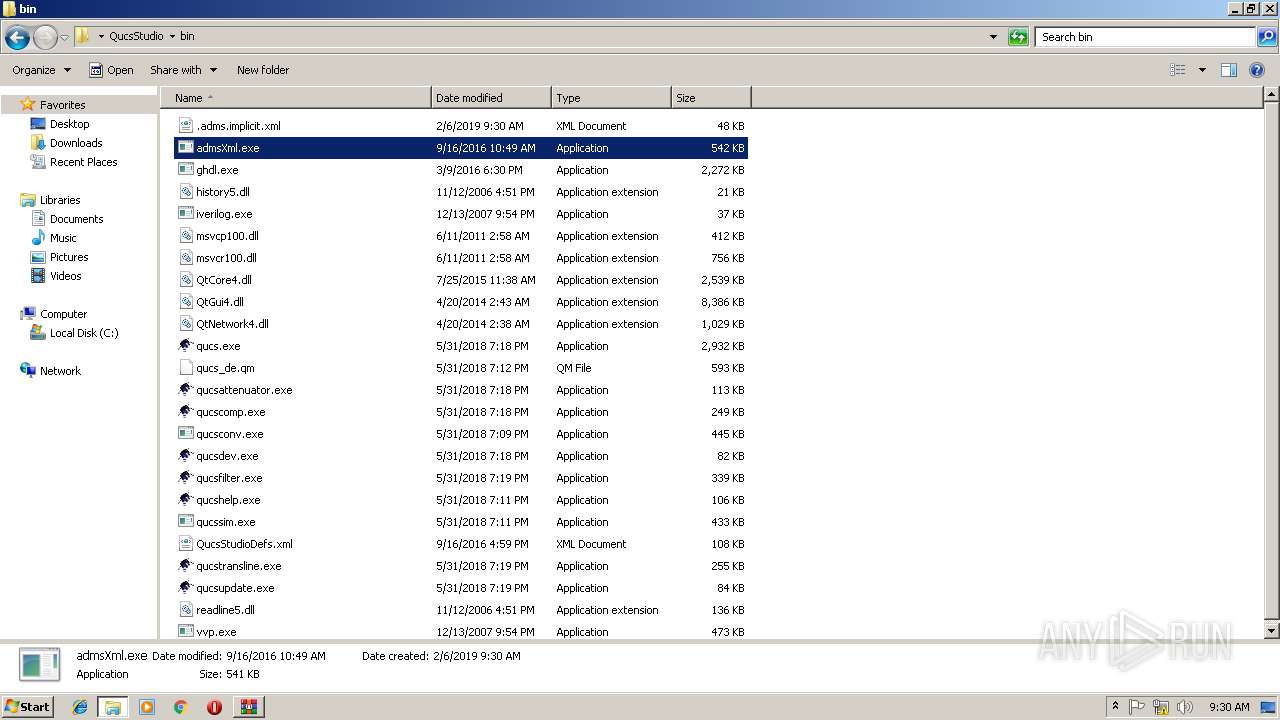Image resolution: width=1280 pixels, height=720 pixels.
Task: Click the Back navigation arrow
Action: (x=17, y=37)
